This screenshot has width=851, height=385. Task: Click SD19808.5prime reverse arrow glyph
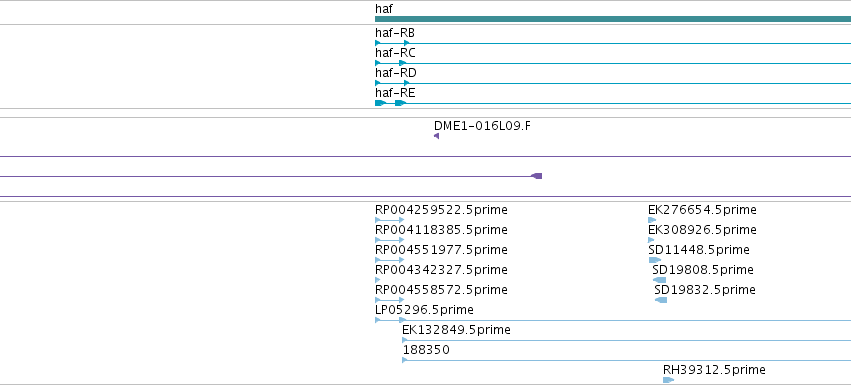pyautogui.click(x=659, y=280)
